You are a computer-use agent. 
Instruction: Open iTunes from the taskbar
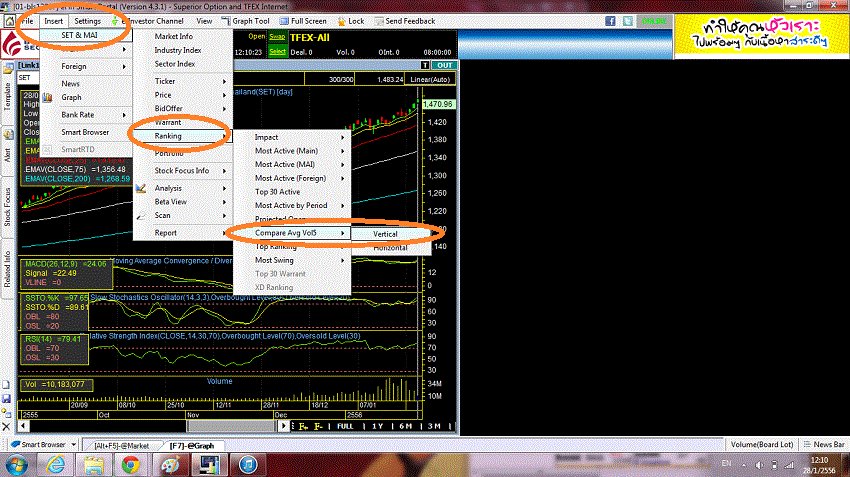(248, 465)
